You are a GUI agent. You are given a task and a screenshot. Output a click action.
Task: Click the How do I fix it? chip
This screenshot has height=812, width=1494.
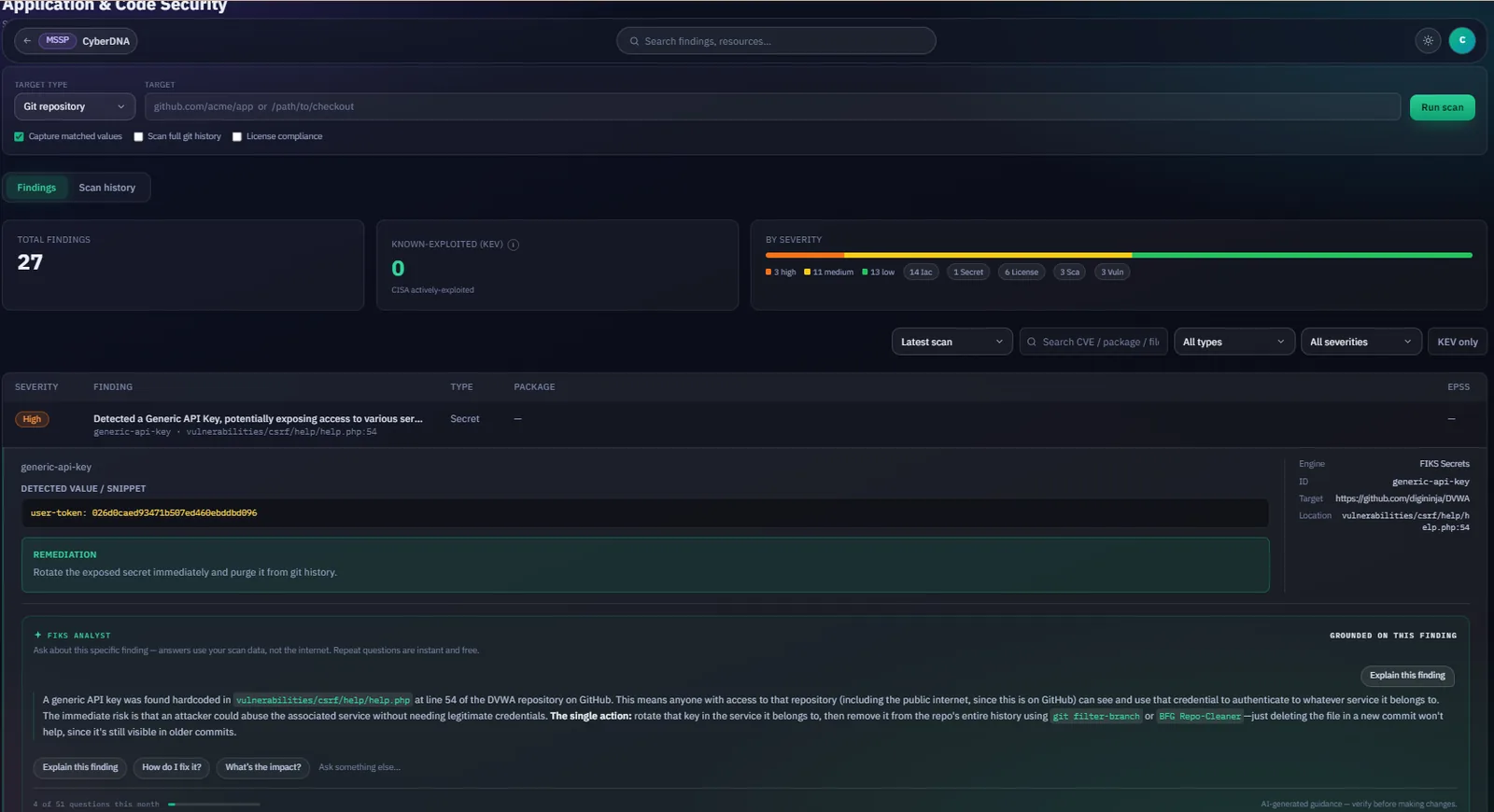click(172, 767)
